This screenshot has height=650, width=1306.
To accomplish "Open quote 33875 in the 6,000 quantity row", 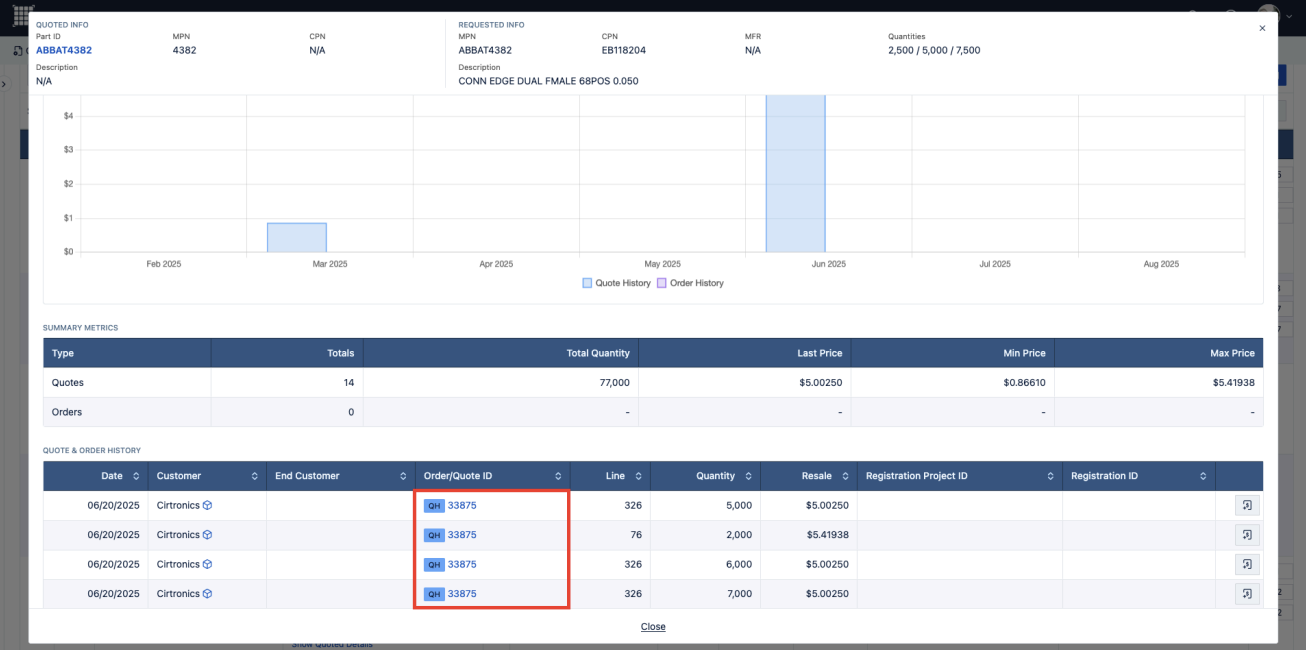I will [462, 565].
